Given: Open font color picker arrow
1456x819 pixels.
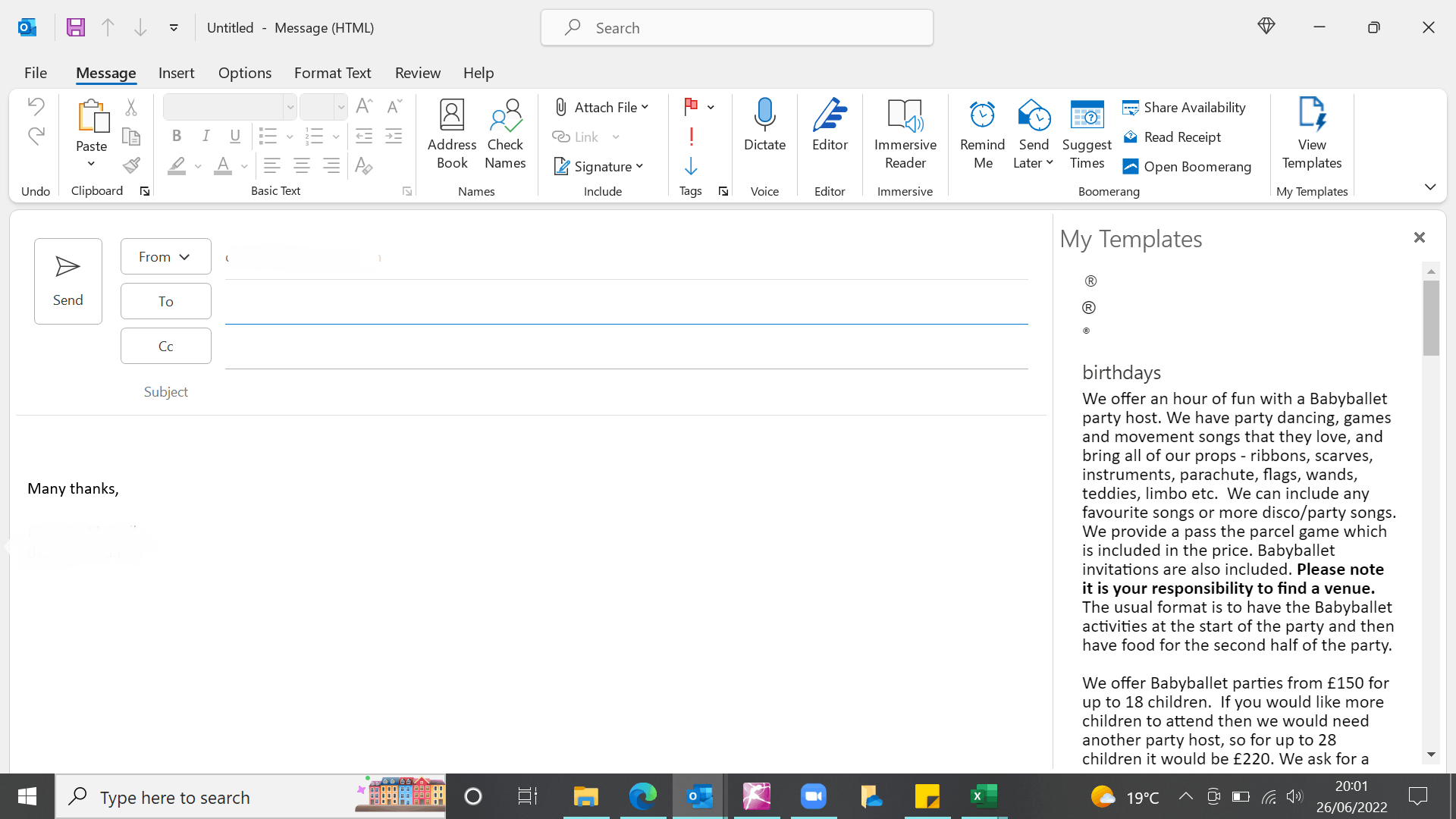Looking at the screenshot, I should [244, 167].
